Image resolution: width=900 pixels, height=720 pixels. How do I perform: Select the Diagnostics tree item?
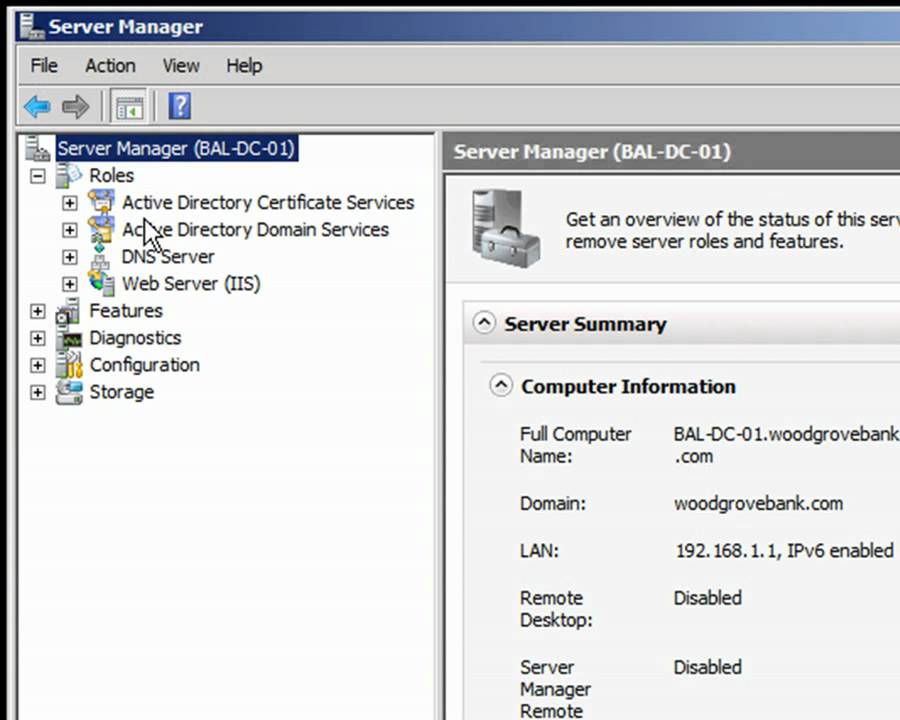(135, 338)
